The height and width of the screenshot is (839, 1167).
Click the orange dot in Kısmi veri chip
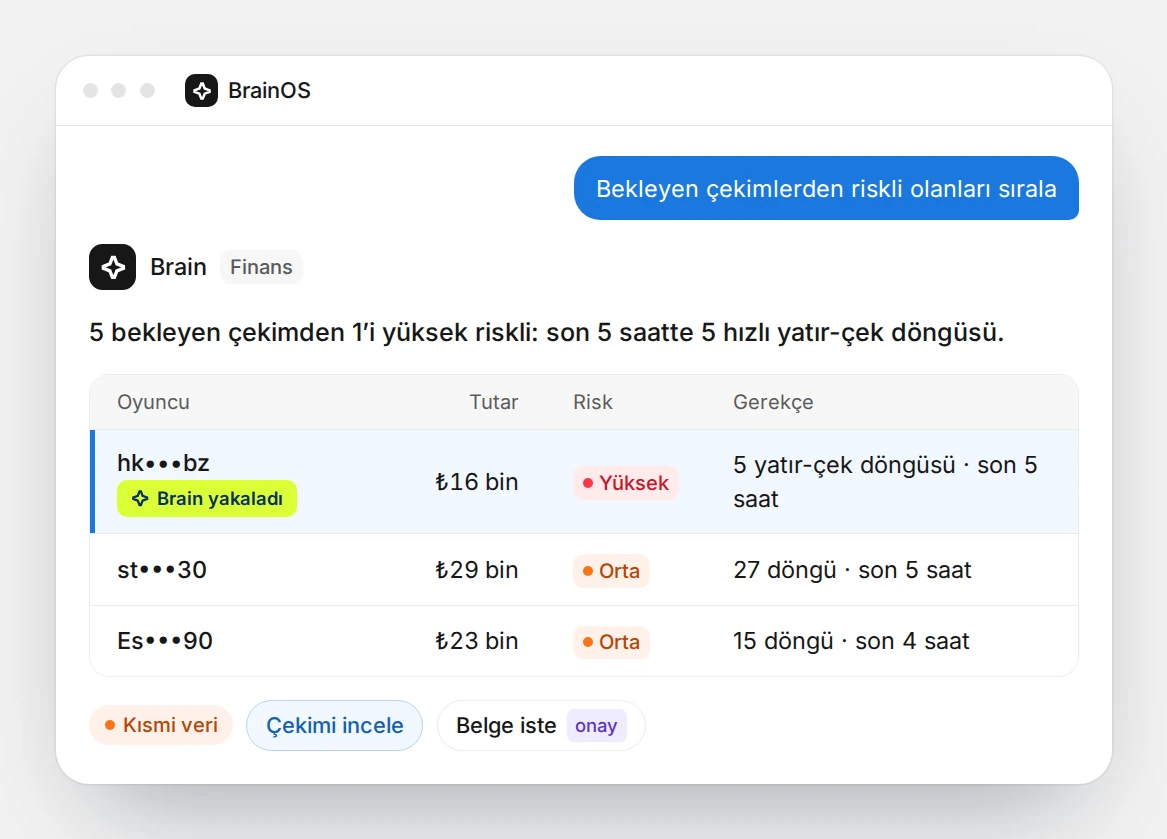(110, 725)
